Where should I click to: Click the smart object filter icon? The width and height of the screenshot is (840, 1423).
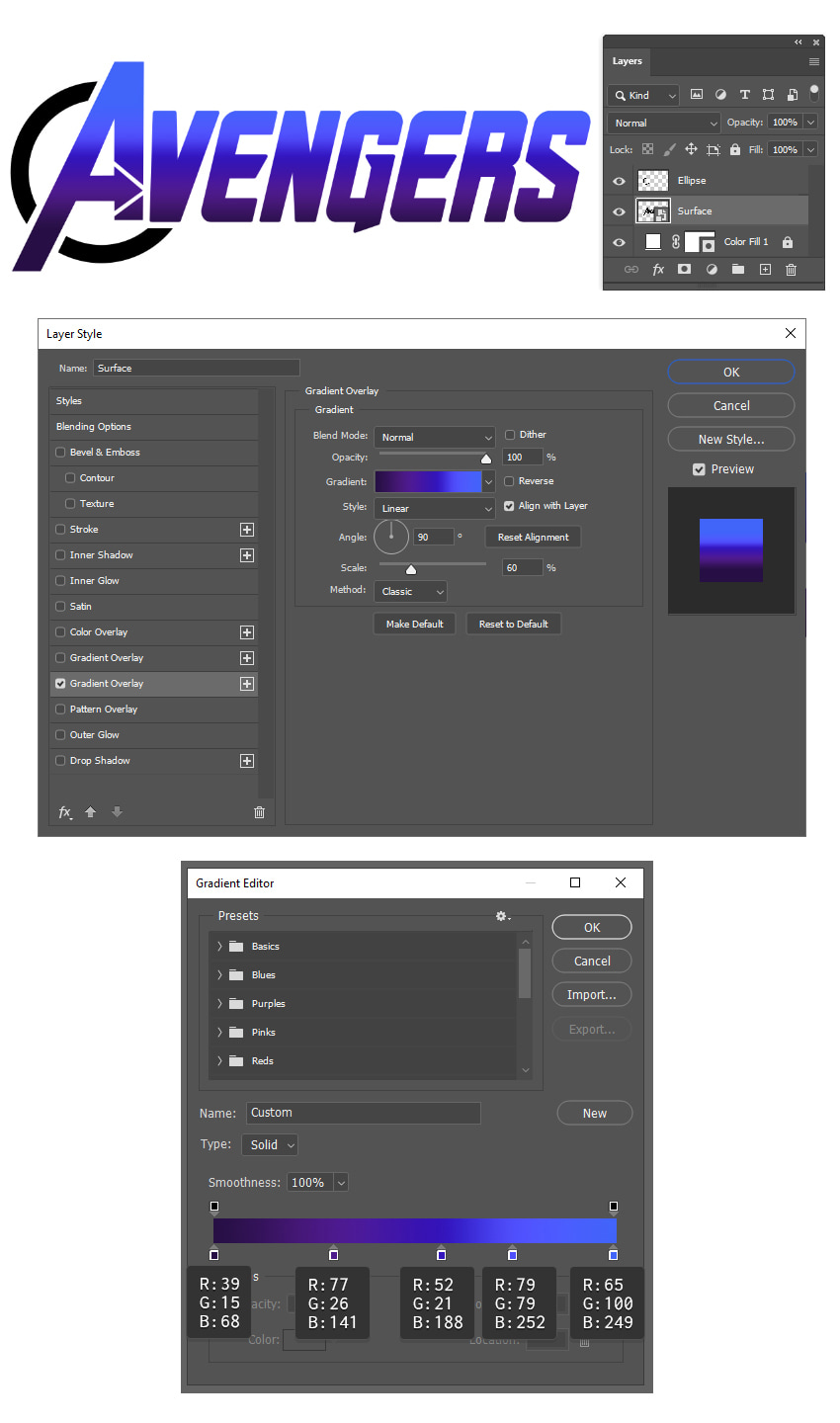click(792, 95)
